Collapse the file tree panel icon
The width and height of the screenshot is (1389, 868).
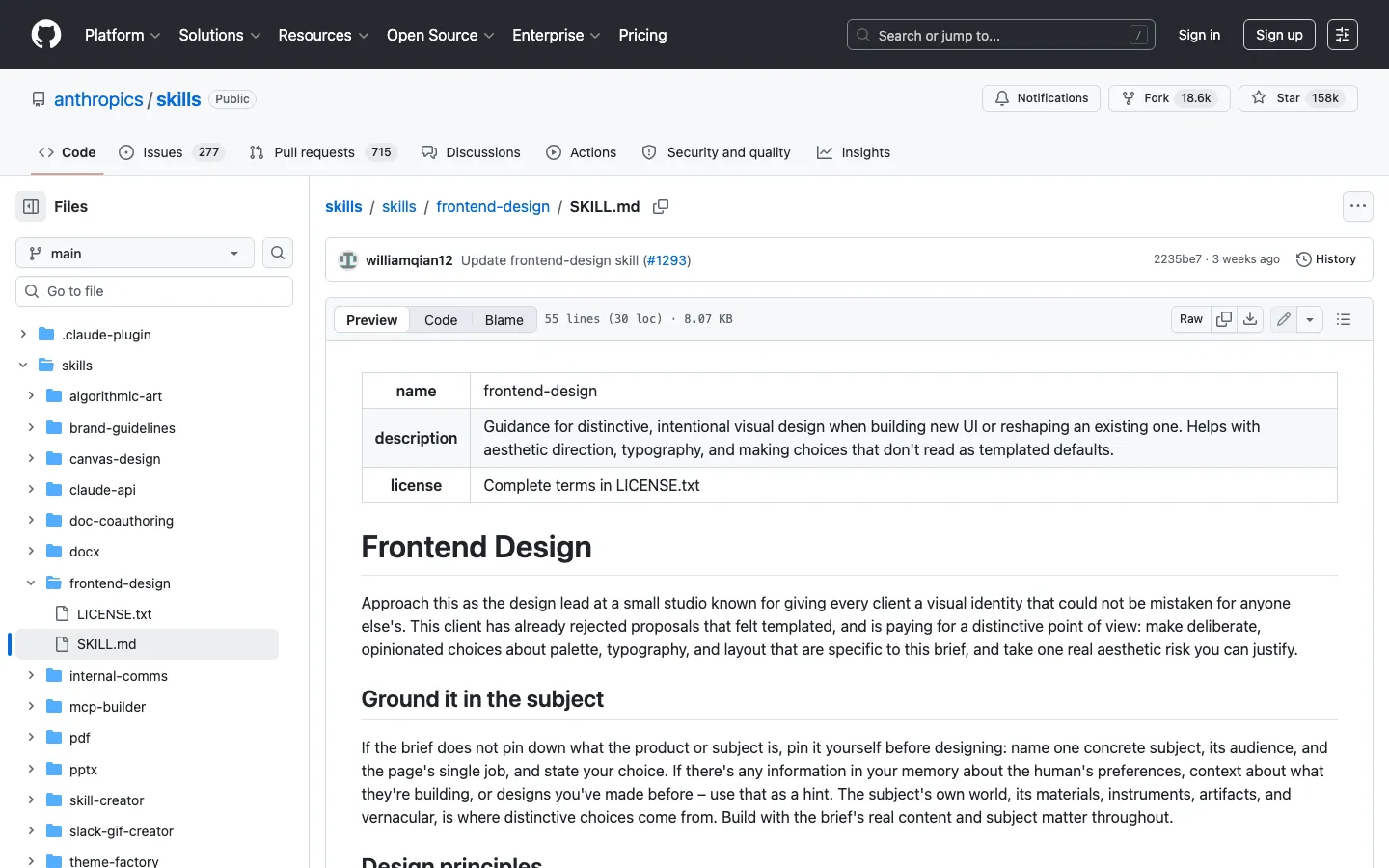(31, 206)
